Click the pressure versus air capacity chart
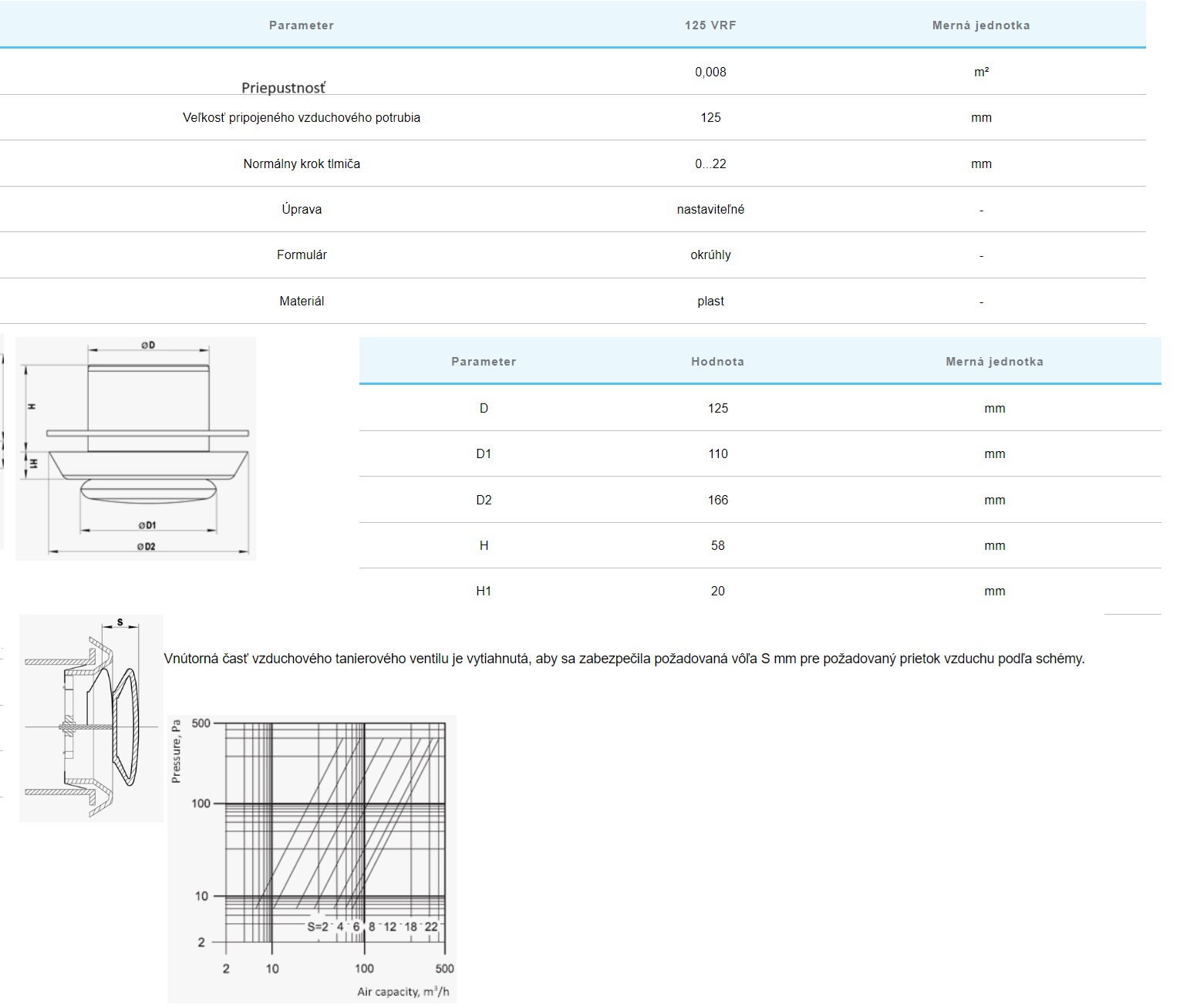 pyautogui.click(x=312, y=858)
